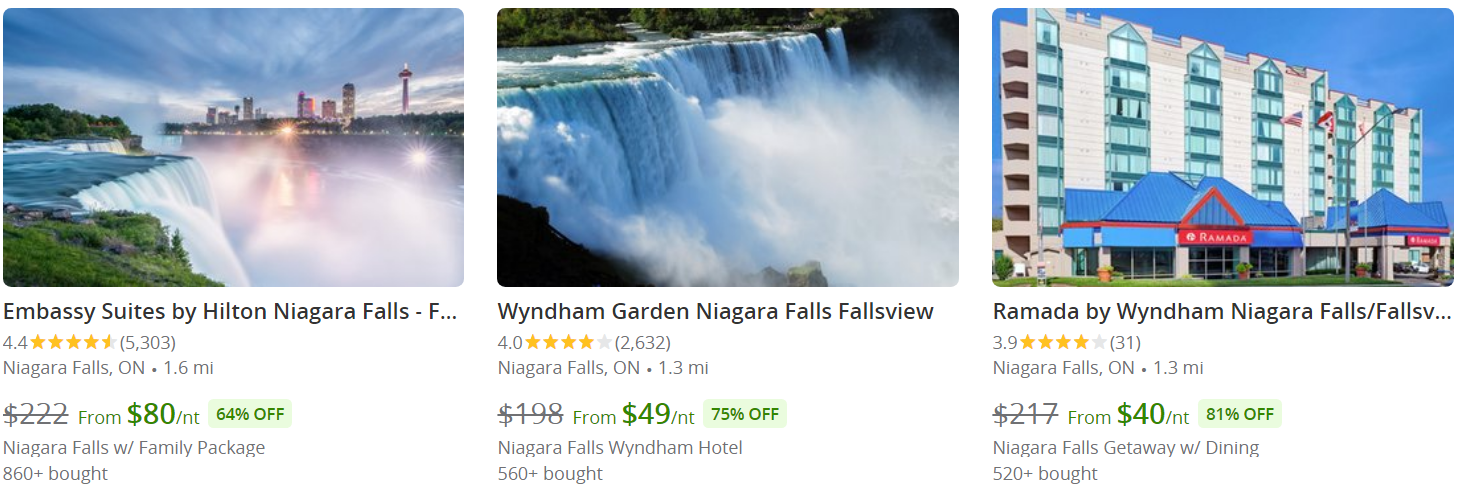1459x497 pixels.
Task: Click Wyndham Garden Niagara Falls Fallsview title
Action: 716,311
